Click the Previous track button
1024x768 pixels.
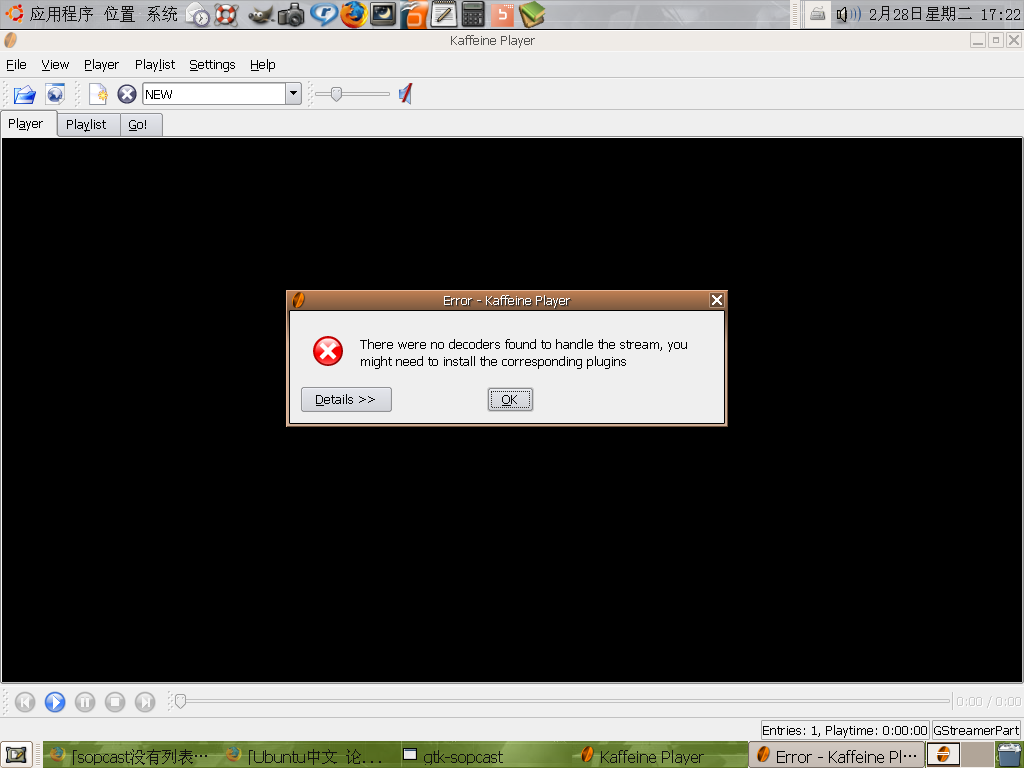pyautogui.click(x=25, y=702)
